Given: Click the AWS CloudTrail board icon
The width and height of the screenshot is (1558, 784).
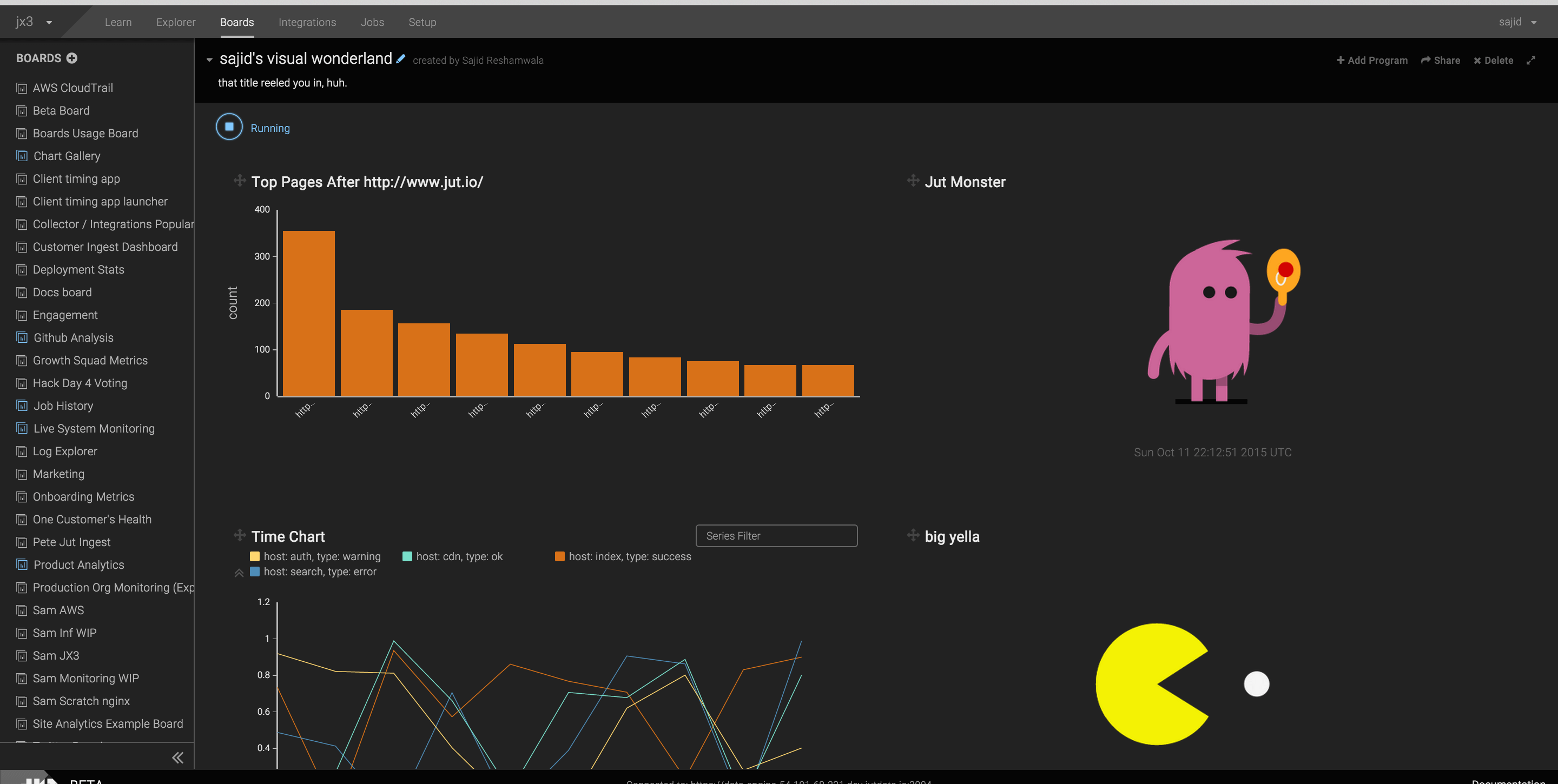Looking at the screenshot, I should click(22, 88).
